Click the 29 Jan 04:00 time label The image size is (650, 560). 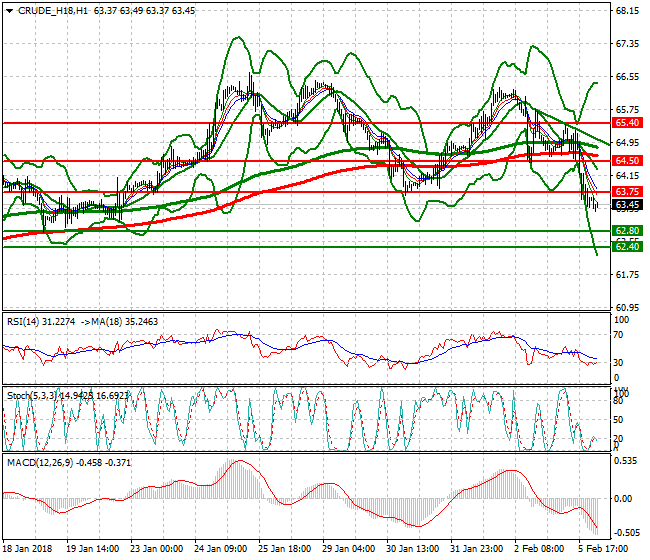click(x=349, y=549)
